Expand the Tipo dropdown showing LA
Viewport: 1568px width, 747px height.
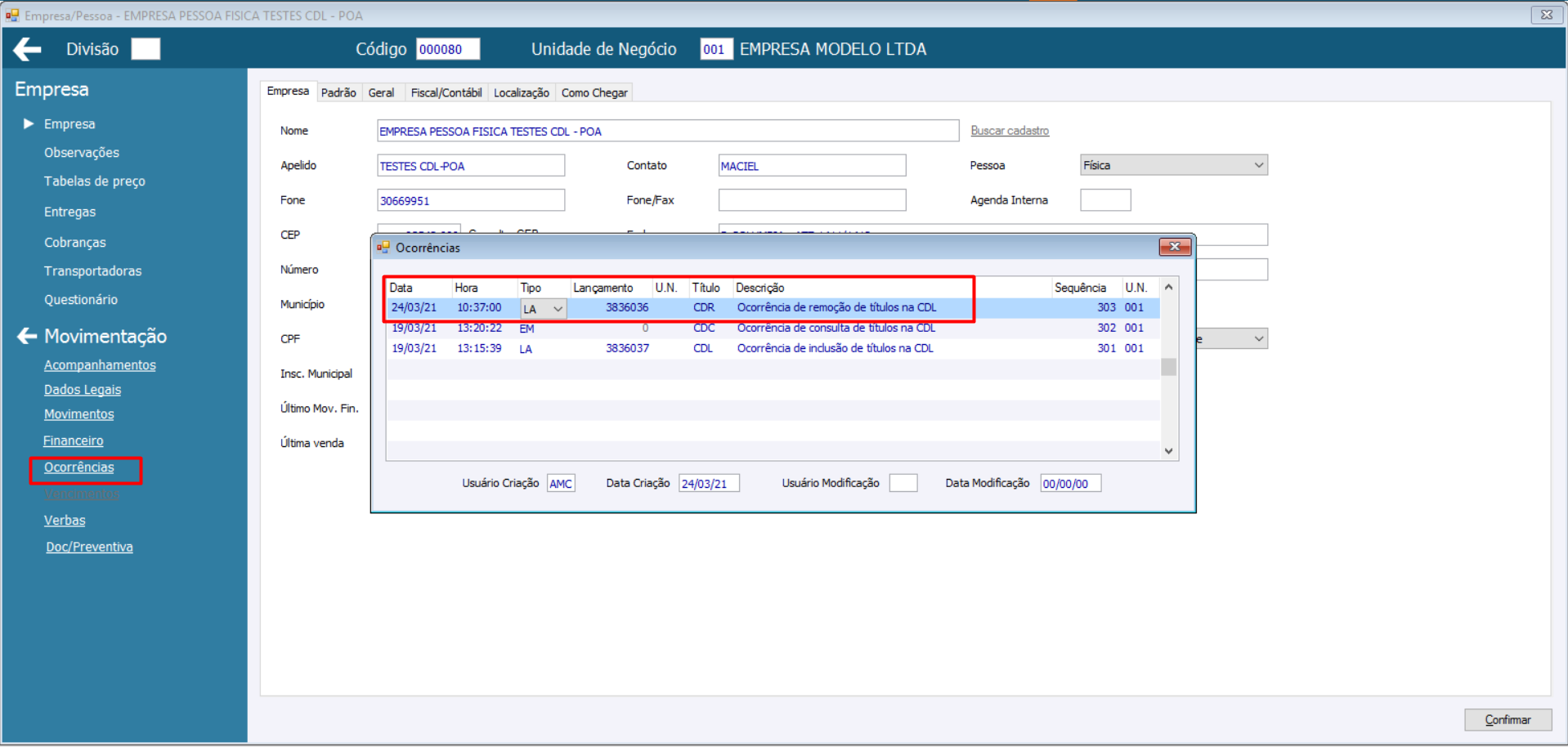click(x=558, y=309)
